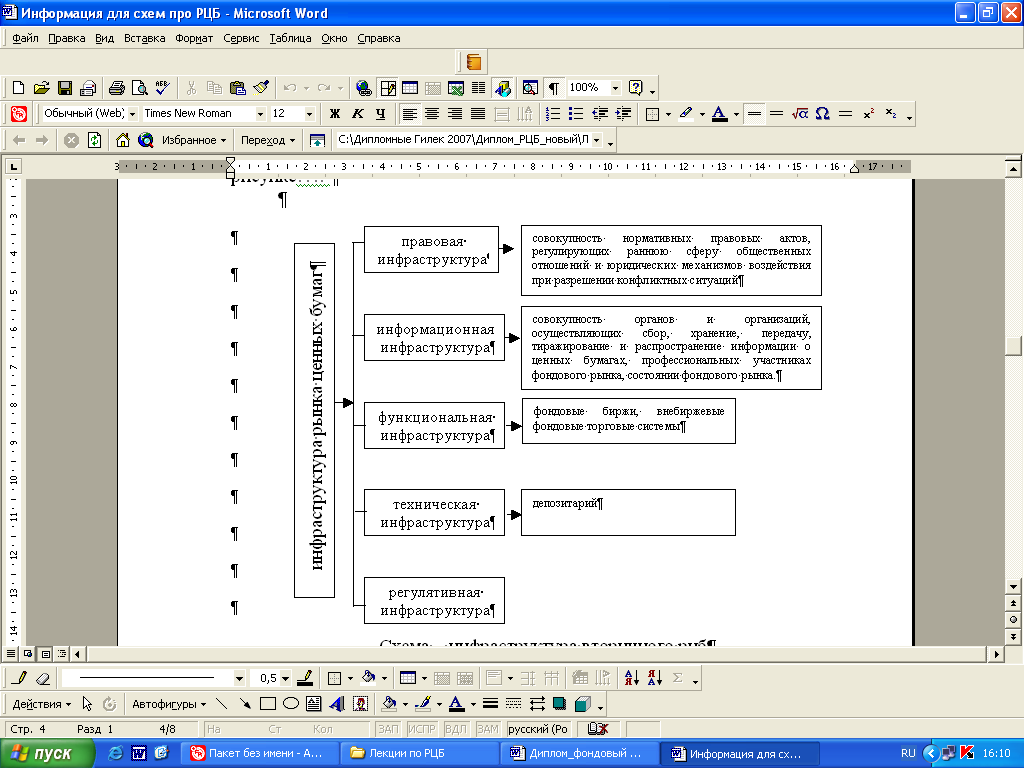This screenshot has height=768, width=1024.
Task: Insert a Text Box from the drawing toolbar
Action: 313,703
